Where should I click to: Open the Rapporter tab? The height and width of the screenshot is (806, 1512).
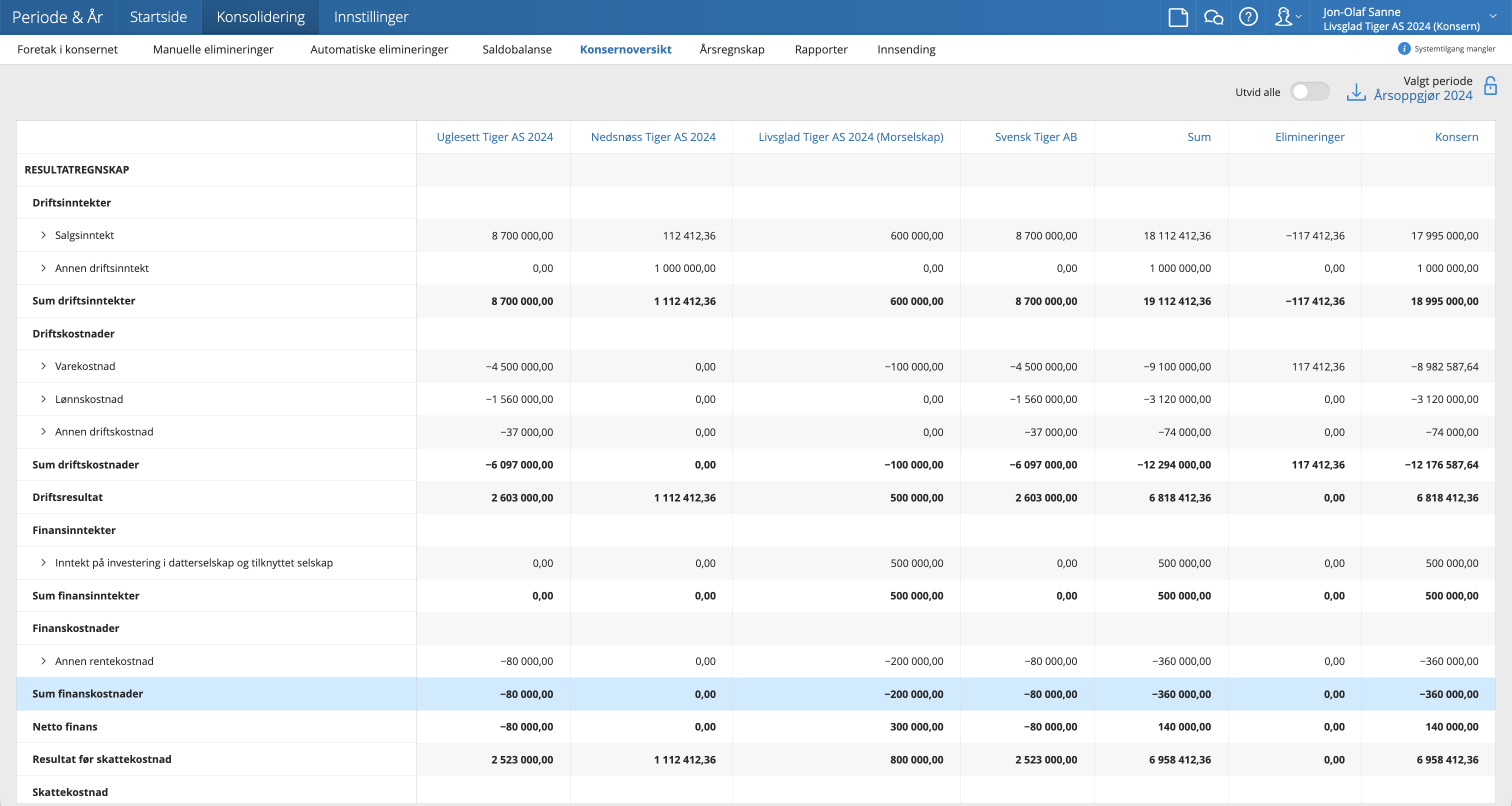pyautogui.click(x=821, y=49)
